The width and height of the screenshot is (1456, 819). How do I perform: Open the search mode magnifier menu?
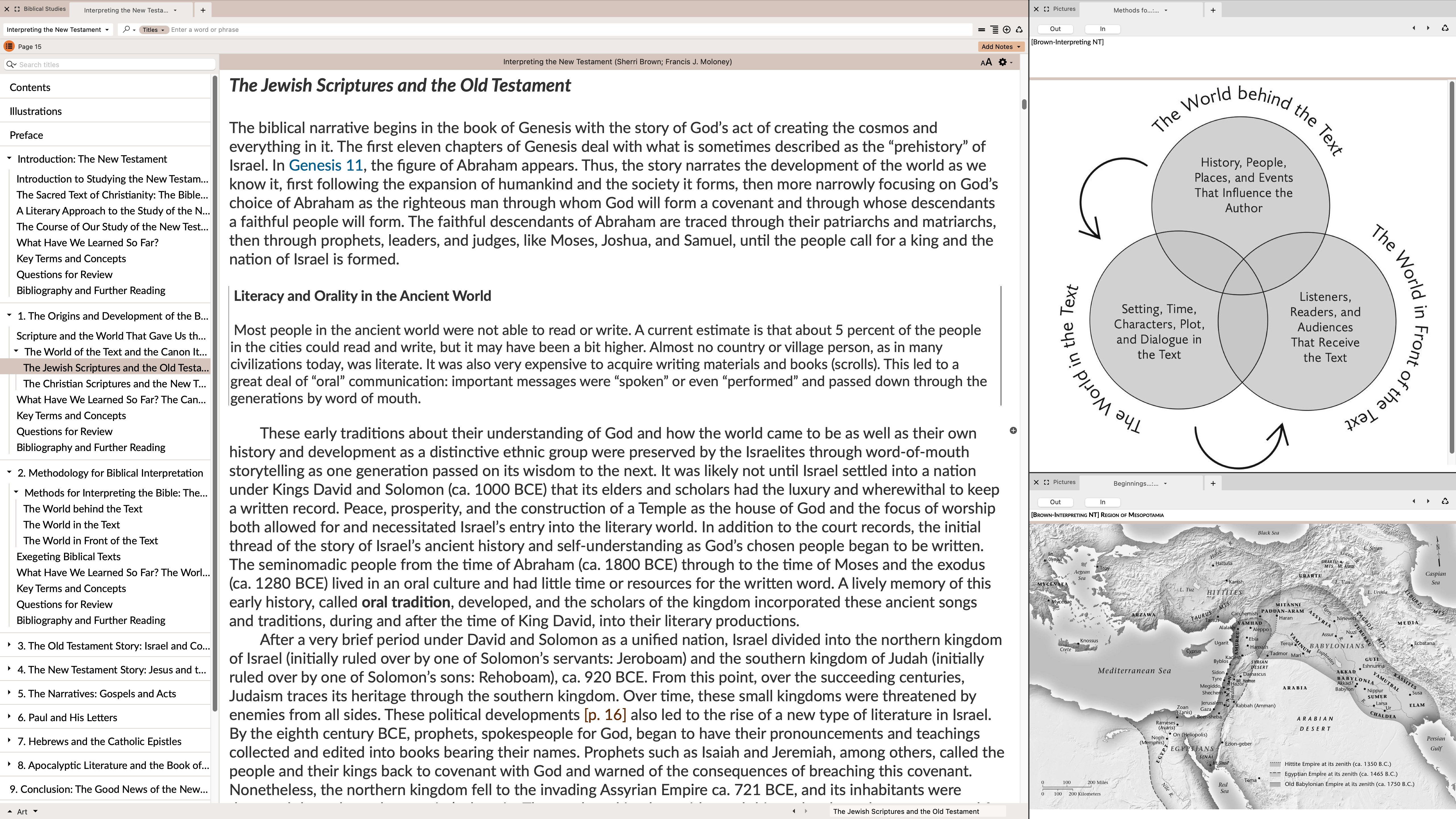[129, 29]
